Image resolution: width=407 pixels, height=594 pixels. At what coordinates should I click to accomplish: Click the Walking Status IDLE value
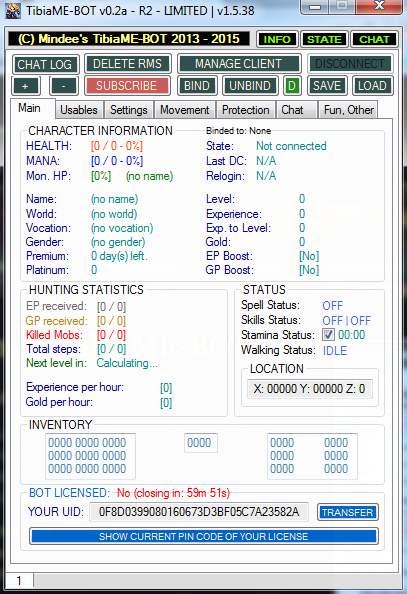click(x=335, y=350)
